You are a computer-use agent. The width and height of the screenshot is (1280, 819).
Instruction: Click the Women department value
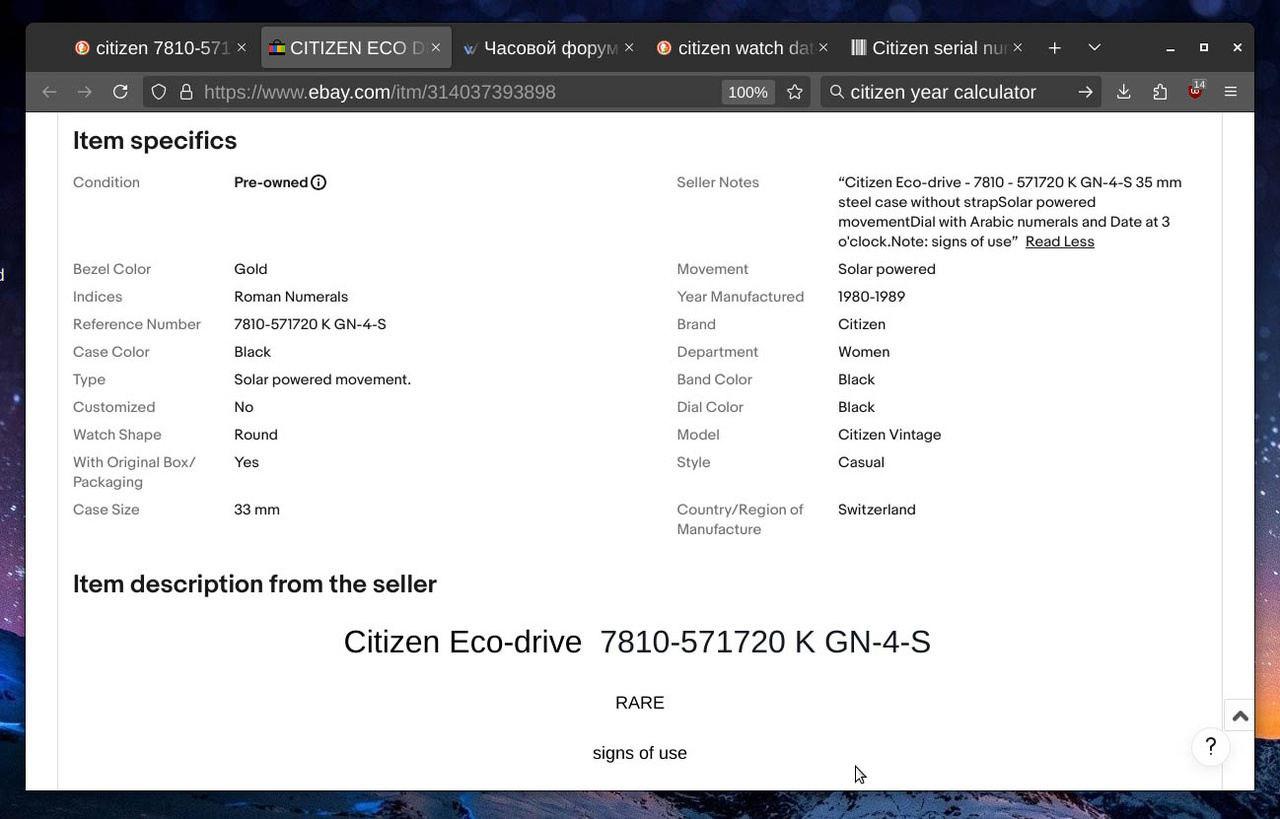click(x=864, y=352)
